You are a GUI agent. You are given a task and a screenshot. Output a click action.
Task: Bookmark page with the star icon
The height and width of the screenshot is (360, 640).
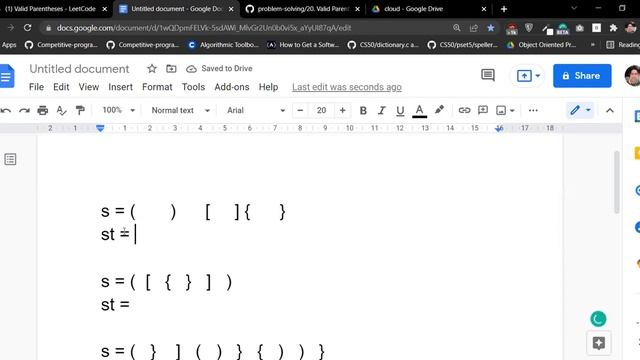491,28
